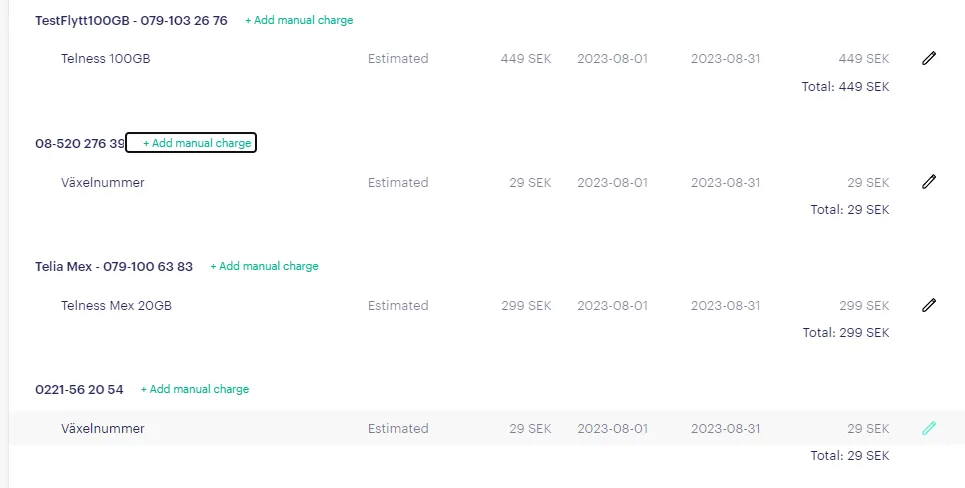Click the Telness Mex 20GB product name

[116, 305]
